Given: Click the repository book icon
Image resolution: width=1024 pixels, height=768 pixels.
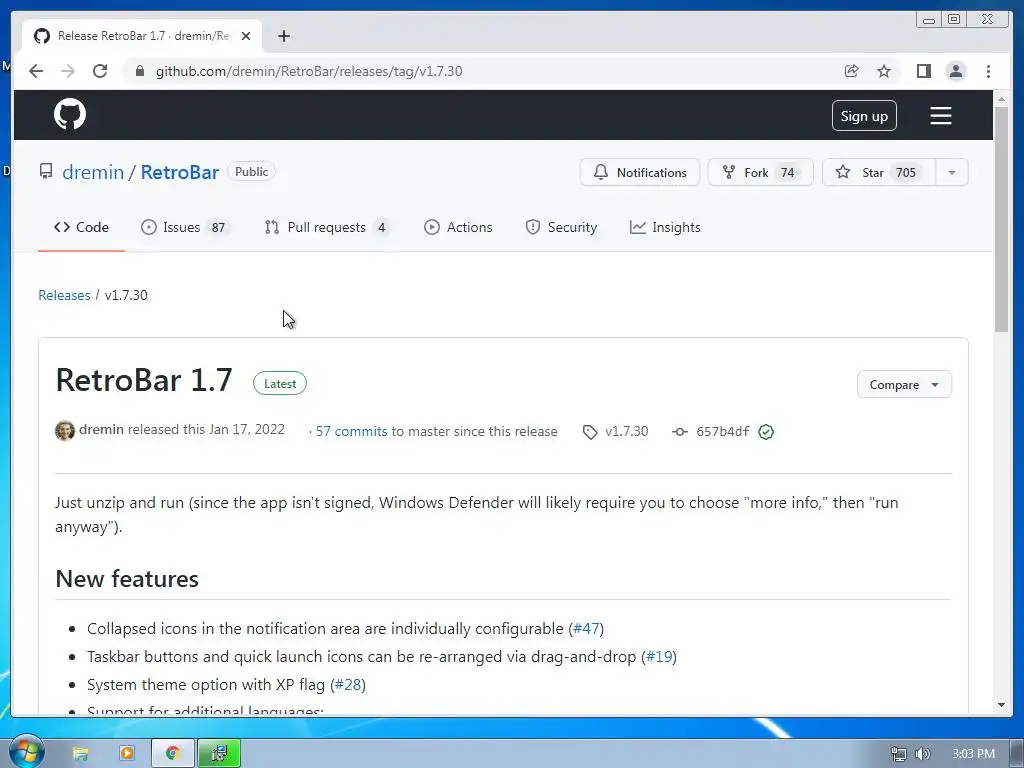Looking at the screenshot, I should tap(46, 172).
